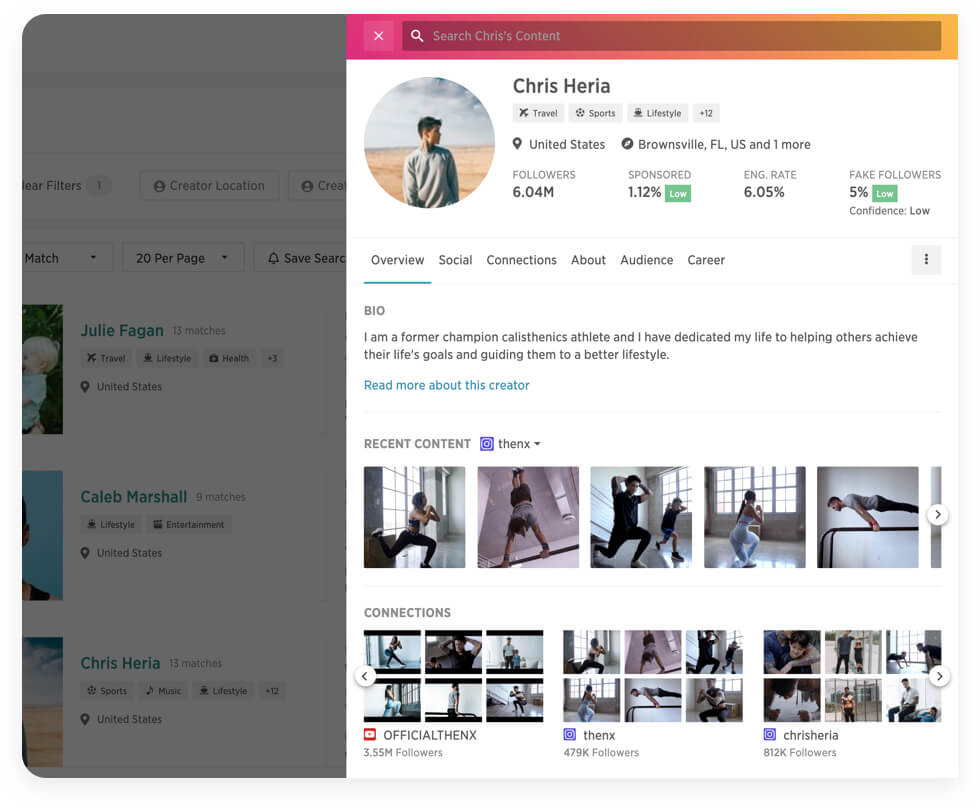Click the United States location pin icon in the profile panel
The height and width of the screenshot is (808, 980).
(517, 144)
